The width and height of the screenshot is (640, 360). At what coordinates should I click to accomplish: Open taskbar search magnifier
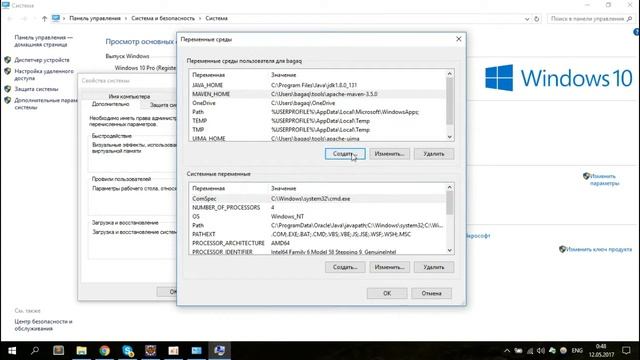pyautogui.click(x=35, y=351)
